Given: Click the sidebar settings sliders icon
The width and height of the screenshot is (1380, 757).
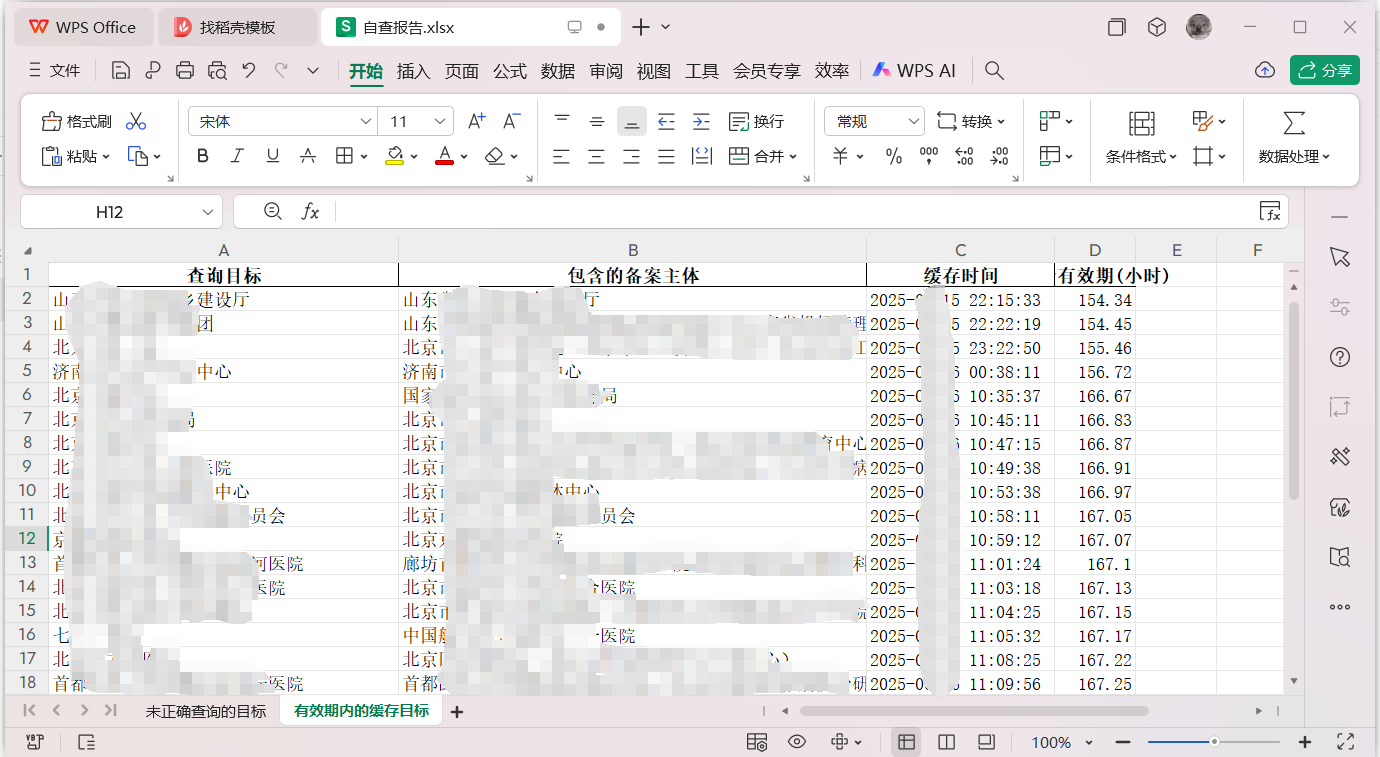Looking at the screenshot, I should click(x=1340, y=307).
